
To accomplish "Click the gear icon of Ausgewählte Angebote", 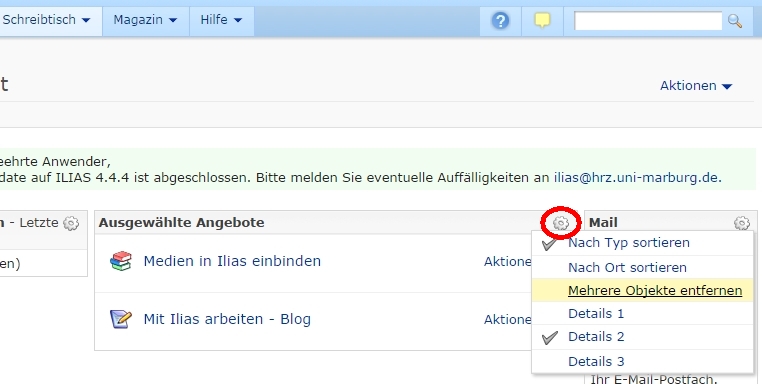I will (561, 223).
